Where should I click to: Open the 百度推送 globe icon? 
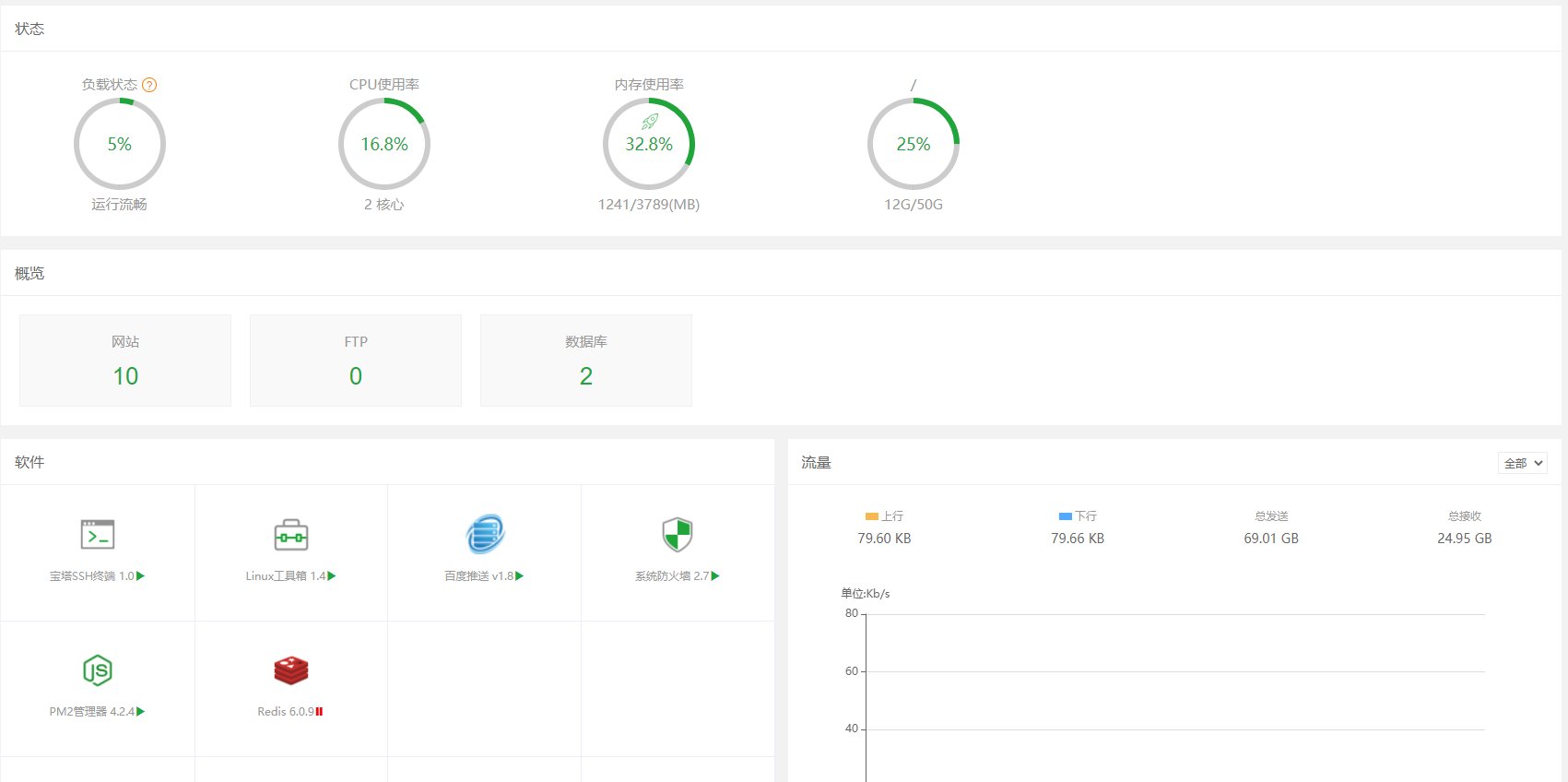pyautogui.click(x=485, y=534)
